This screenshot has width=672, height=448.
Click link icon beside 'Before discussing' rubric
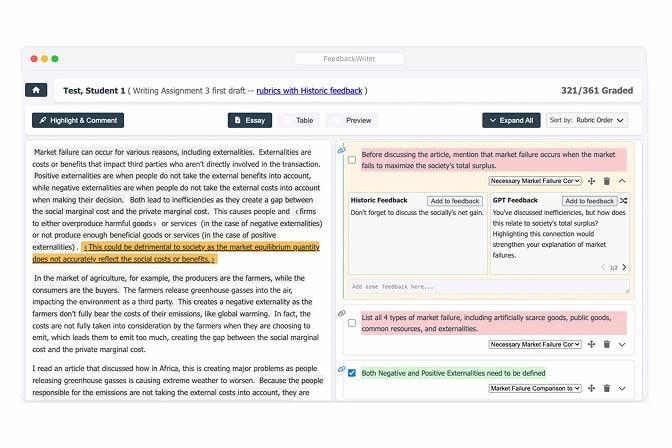[x=342, y=150]
